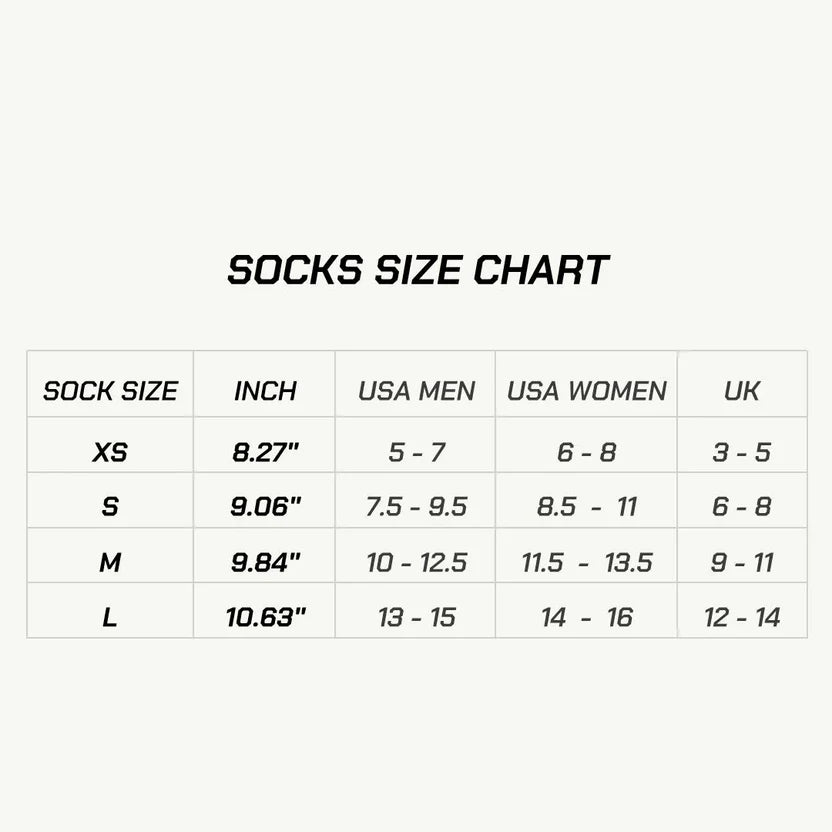Click the M sock size cell
Viewport: 832px width, 832px height.
coord(110,562)
